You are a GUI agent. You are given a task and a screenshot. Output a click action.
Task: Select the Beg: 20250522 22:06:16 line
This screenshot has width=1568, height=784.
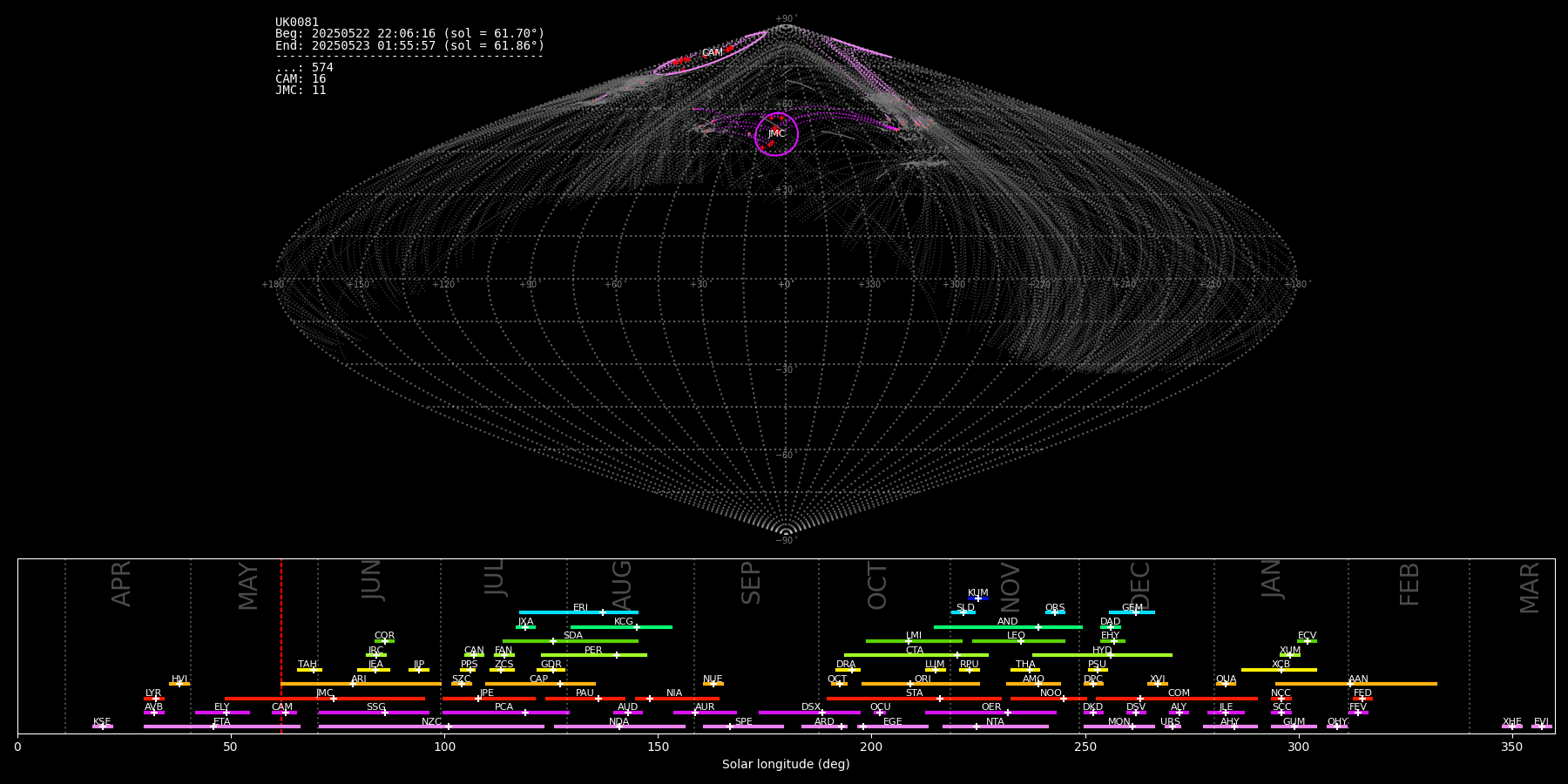[409, 34]
